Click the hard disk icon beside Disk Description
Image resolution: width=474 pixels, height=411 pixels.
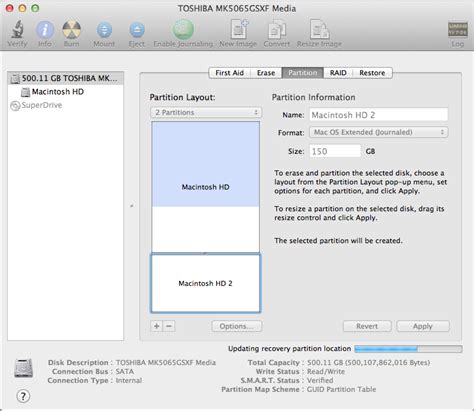click(x=23, y=368)
